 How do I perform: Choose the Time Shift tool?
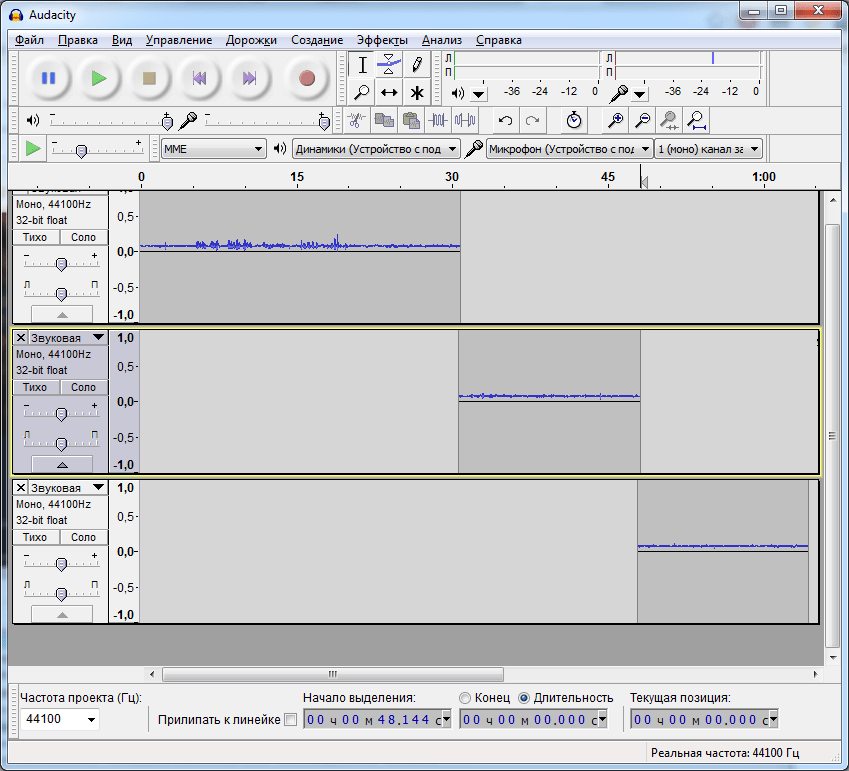tap(389, 93)
